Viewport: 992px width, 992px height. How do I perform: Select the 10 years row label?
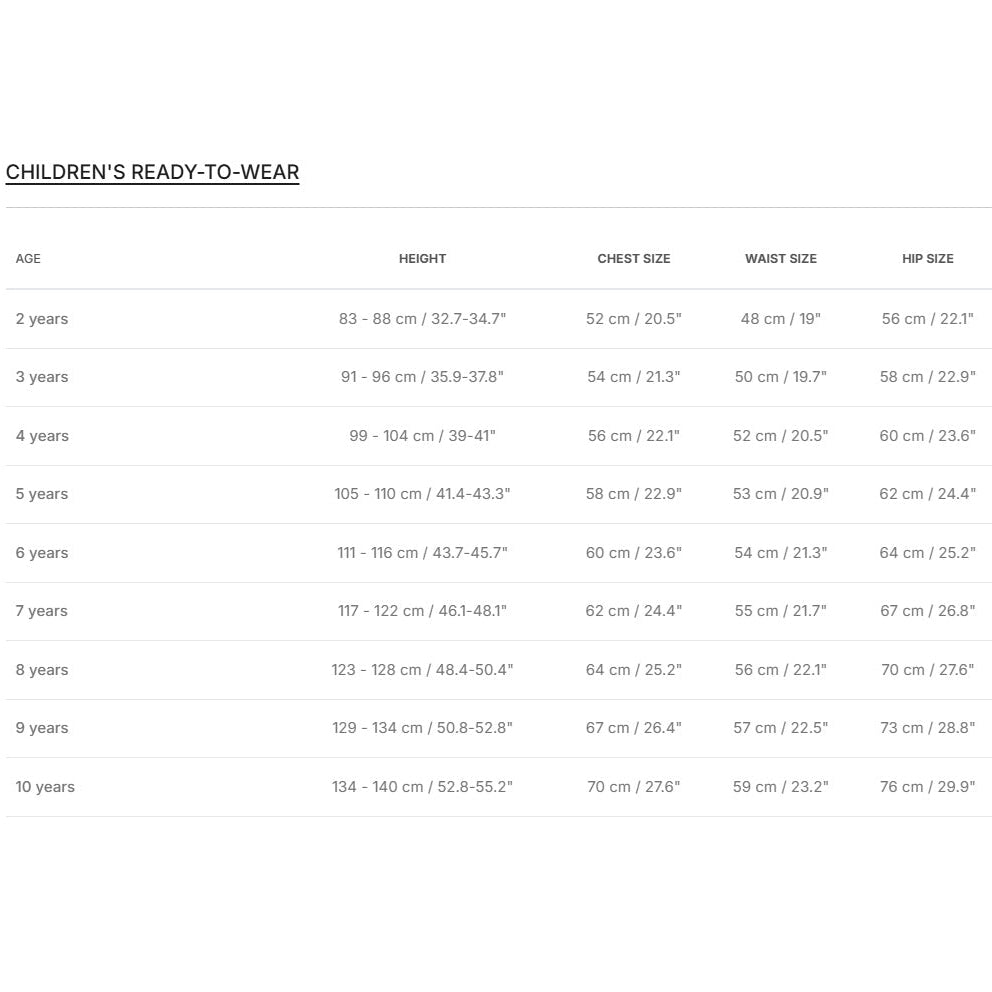pyautogui.click(x=45, y=787)
